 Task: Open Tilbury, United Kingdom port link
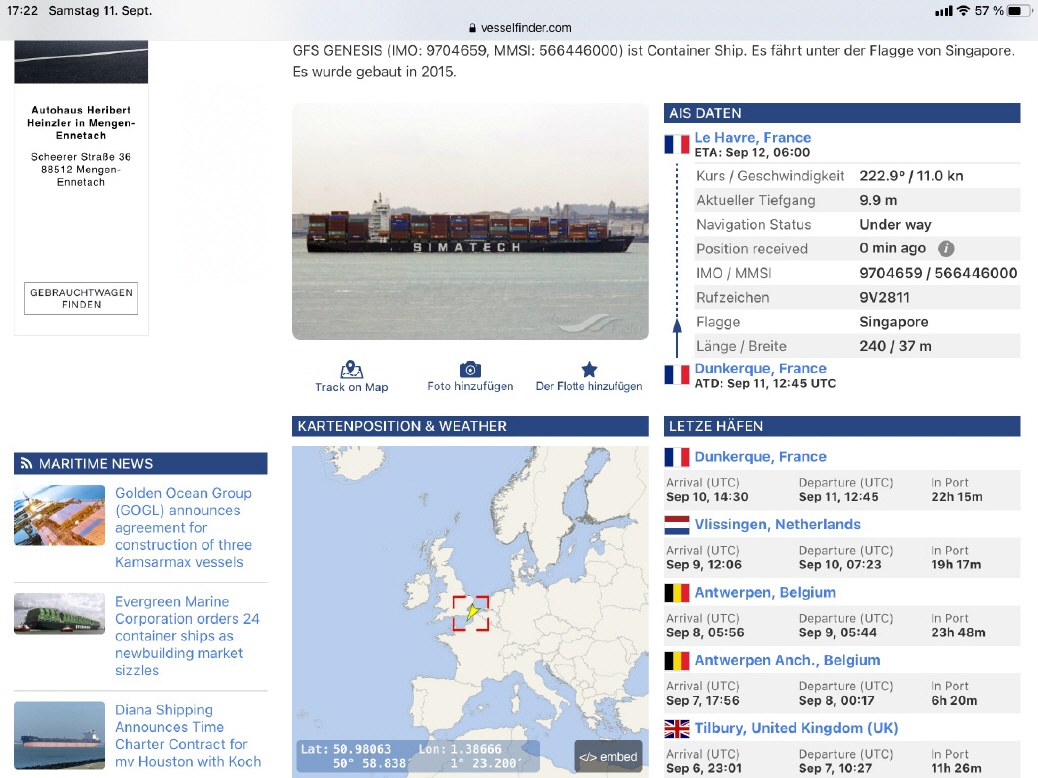tap(796, 728)
